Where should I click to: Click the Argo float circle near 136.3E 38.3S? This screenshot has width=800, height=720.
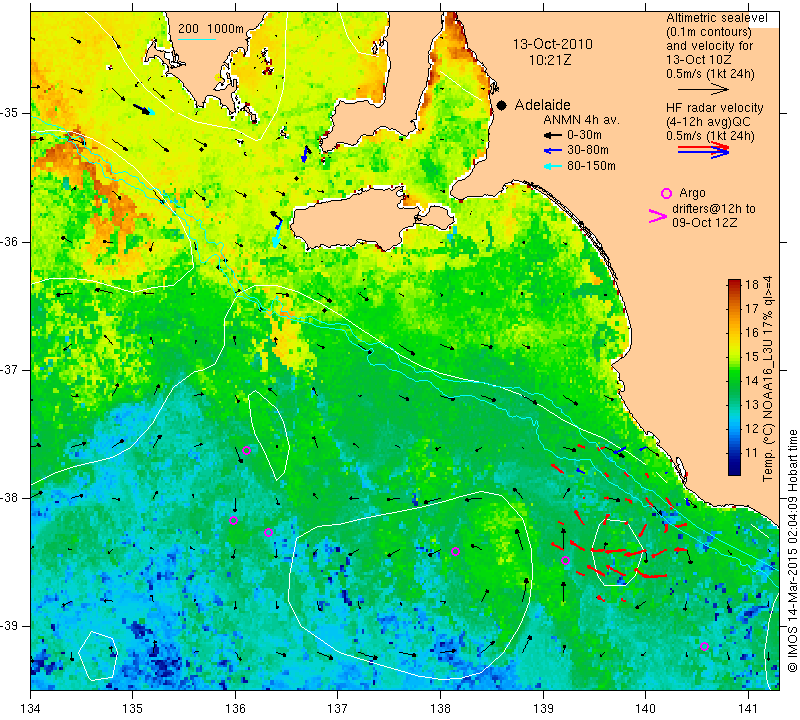(x=268, y=533)
